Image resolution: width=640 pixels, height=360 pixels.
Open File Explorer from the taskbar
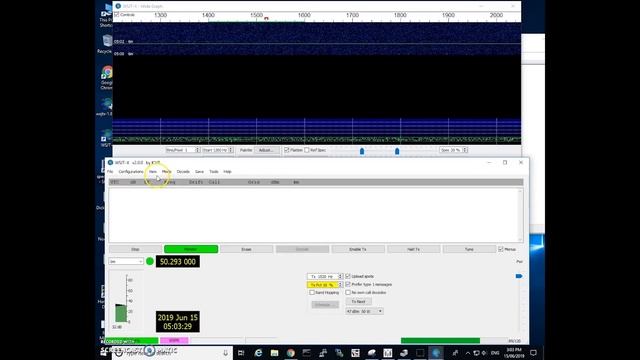point(274,353)
